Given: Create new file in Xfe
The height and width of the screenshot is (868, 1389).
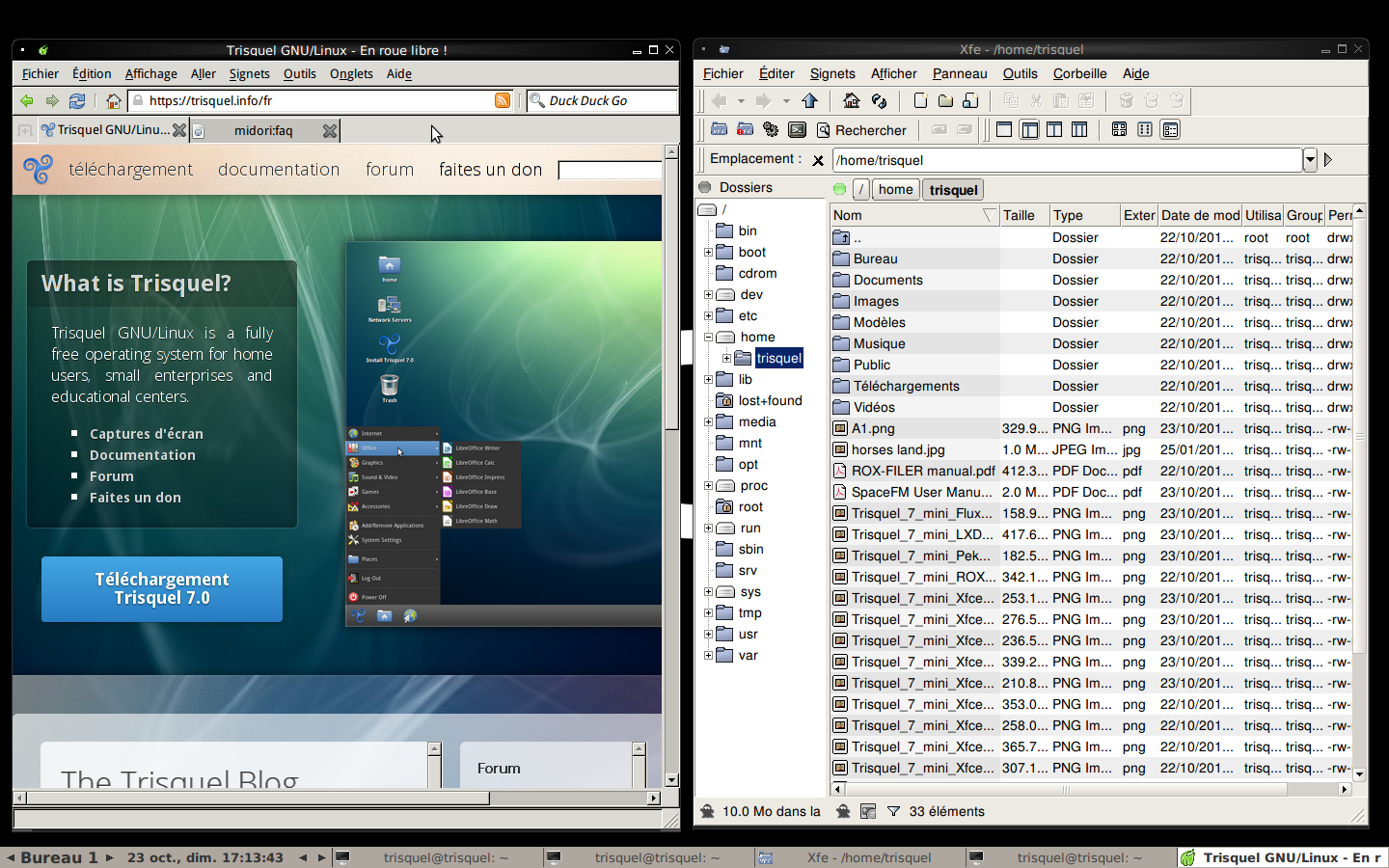Looking at the screenshot, I should [x=920, y=100].
